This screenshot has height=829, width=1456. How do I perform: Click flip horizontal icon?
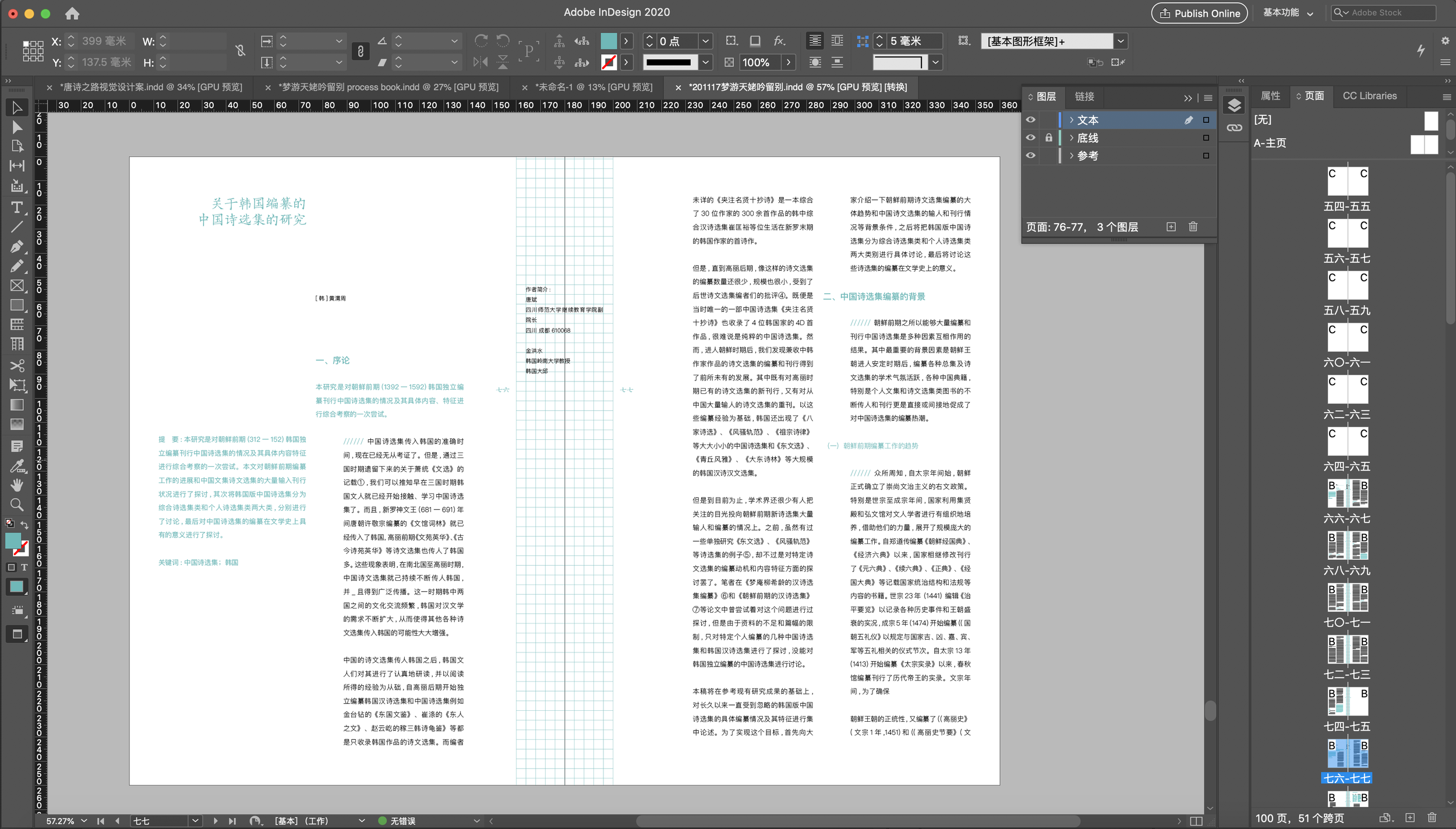(481, 62)
